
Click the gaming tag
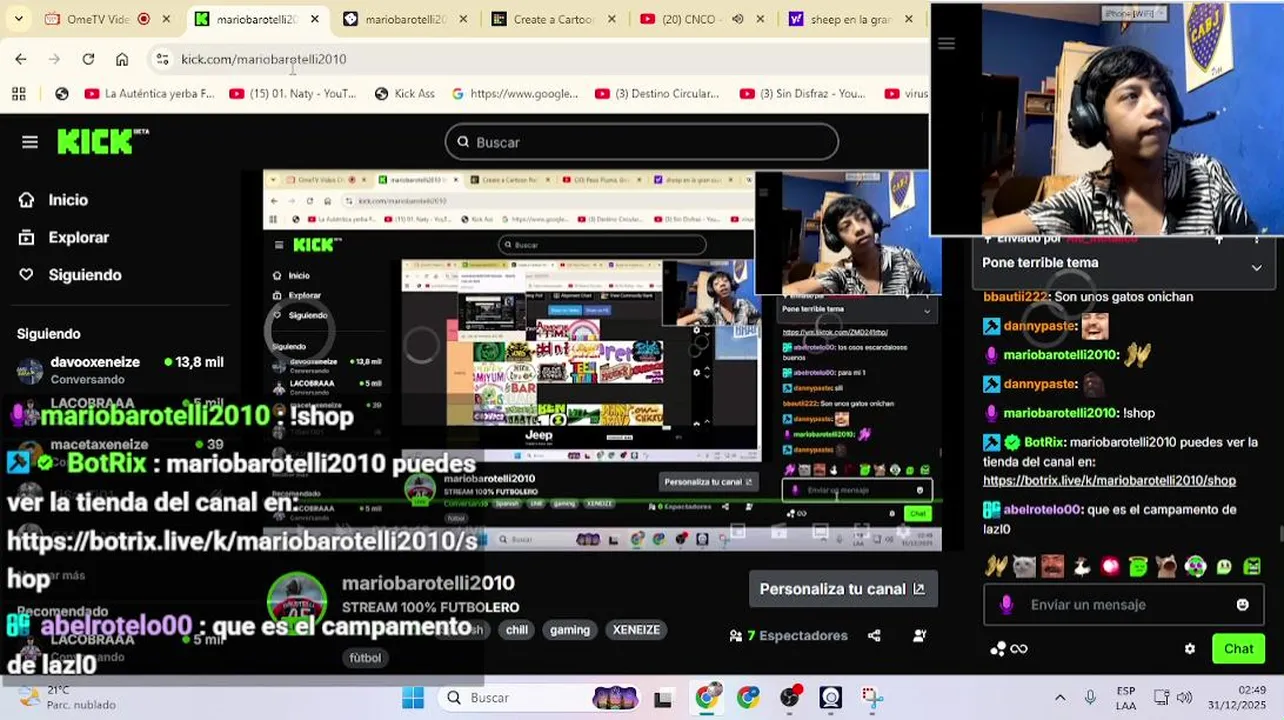pos(570,630)
